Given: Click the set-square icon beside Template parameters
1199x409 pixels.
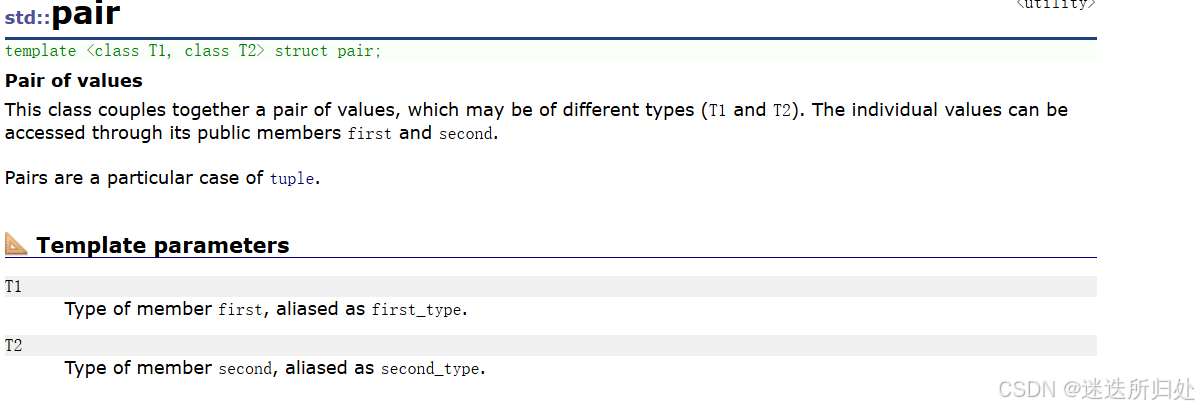Looking at the screenshot, I should point(16,245).
